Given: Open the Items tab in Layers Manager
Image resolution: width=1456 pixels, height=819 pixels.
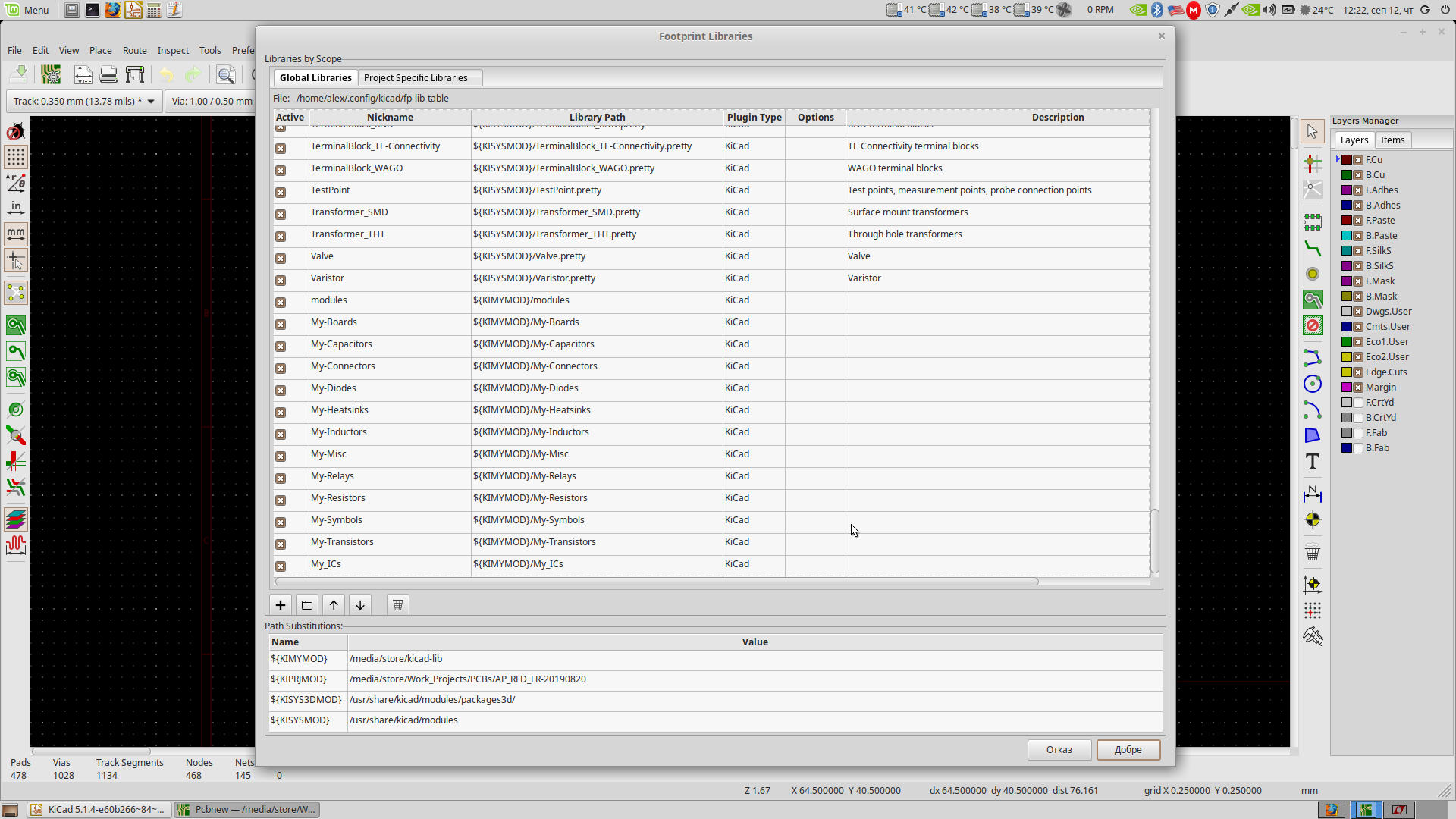Looking at the screenshot, I should point(1392,140).
